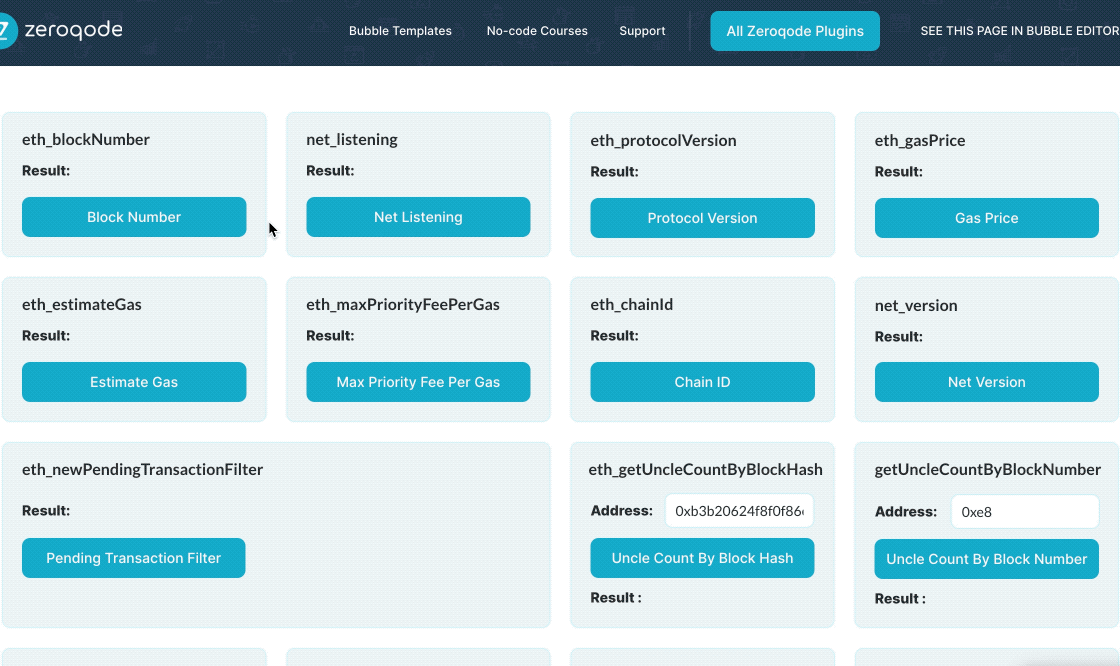1120x666 pixels.
Task: Select eth_protocolVersion heading text
Action: coord(664,140)
